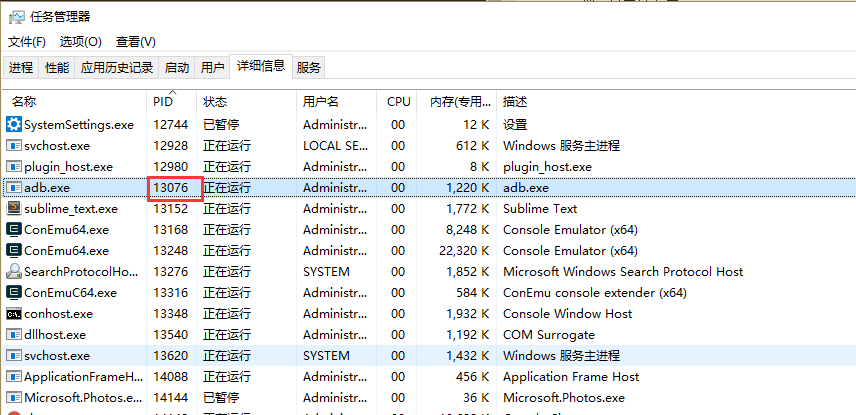The width and height of the screenshot is (856, 415).
Task: Open the 查看(V) menu
Action: tap(135, 42)
